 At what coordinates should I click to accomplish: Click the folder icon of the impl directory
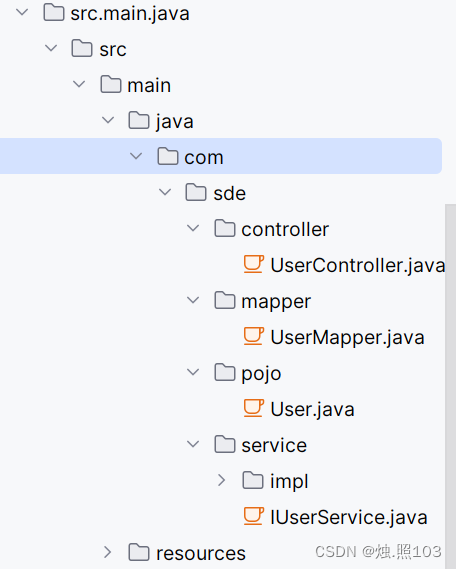pos(253,480)
